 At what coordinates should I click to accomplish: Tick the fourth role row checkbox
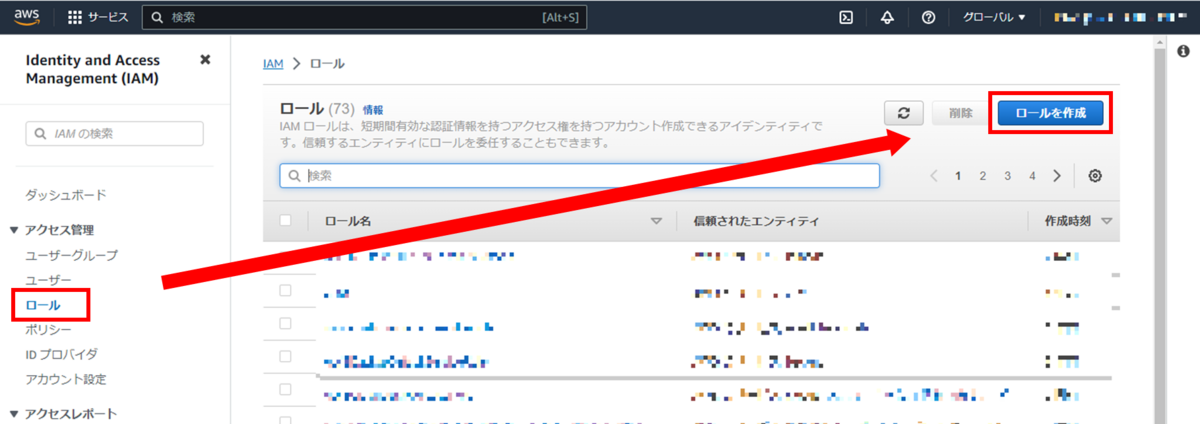coord(285,358)
